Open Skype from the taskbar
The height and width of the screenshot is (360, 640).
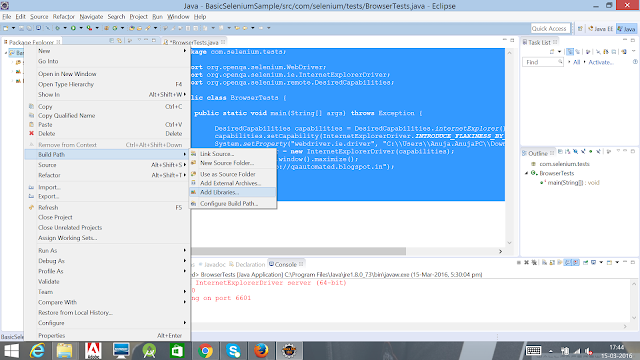[233, 351]
